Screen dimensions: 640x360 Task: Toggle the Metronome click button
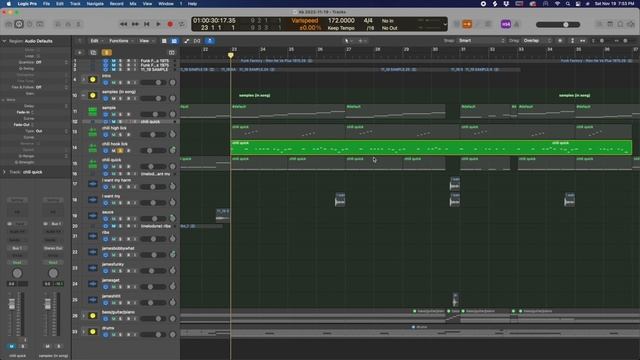tap(516, 24)
